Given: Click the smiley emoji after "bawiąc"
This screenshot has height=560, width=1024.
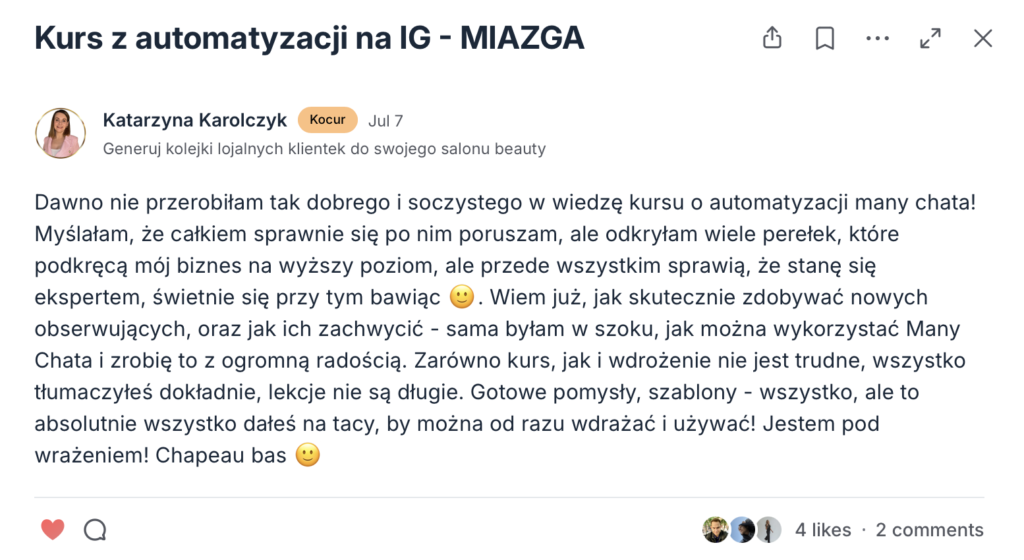Looking at the screenshot, I should point(461,298).
